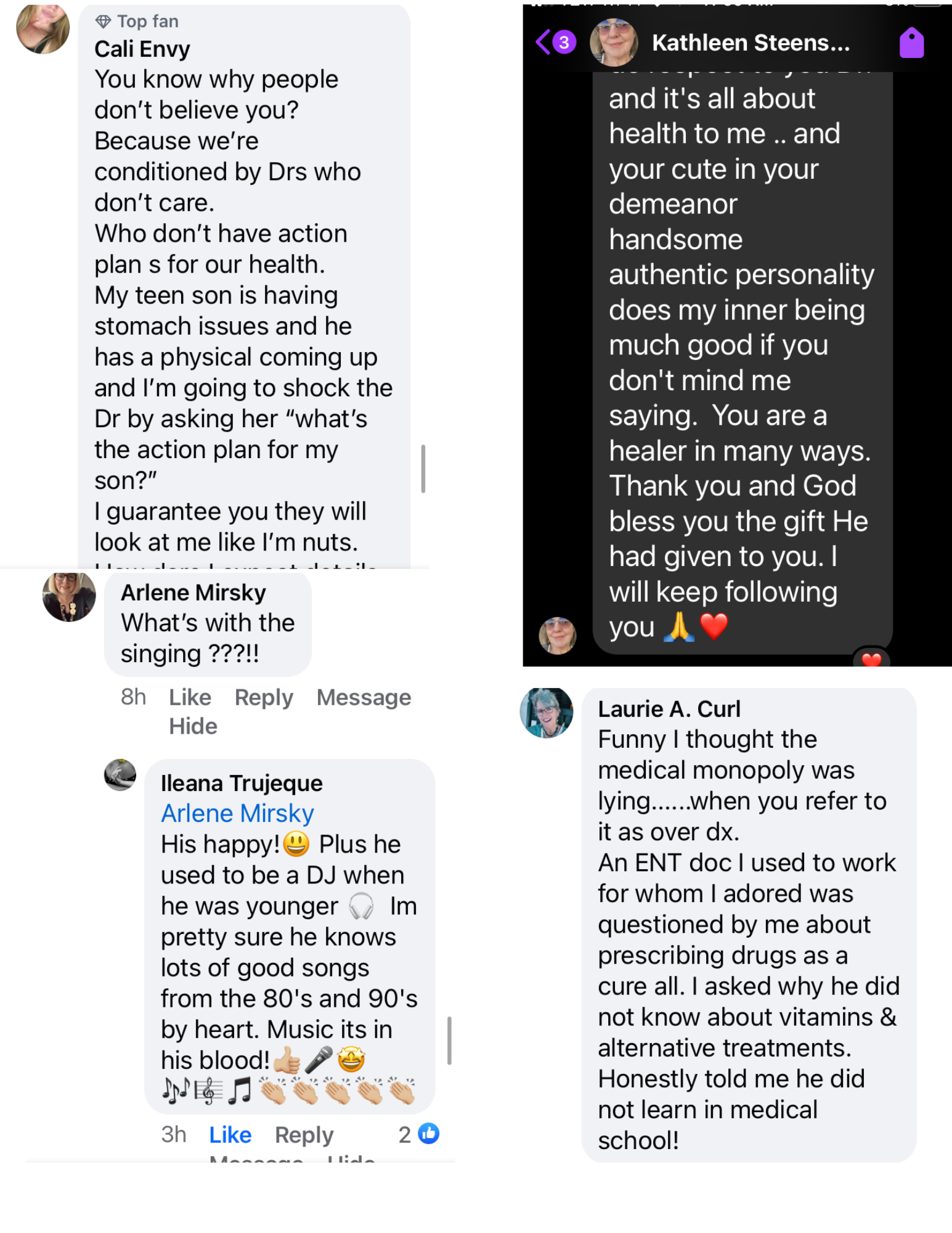The height and width of the screenshot is (1233, 952).
Task: Tap the Top fan diamond badge
Action: [x=103, y=22]
